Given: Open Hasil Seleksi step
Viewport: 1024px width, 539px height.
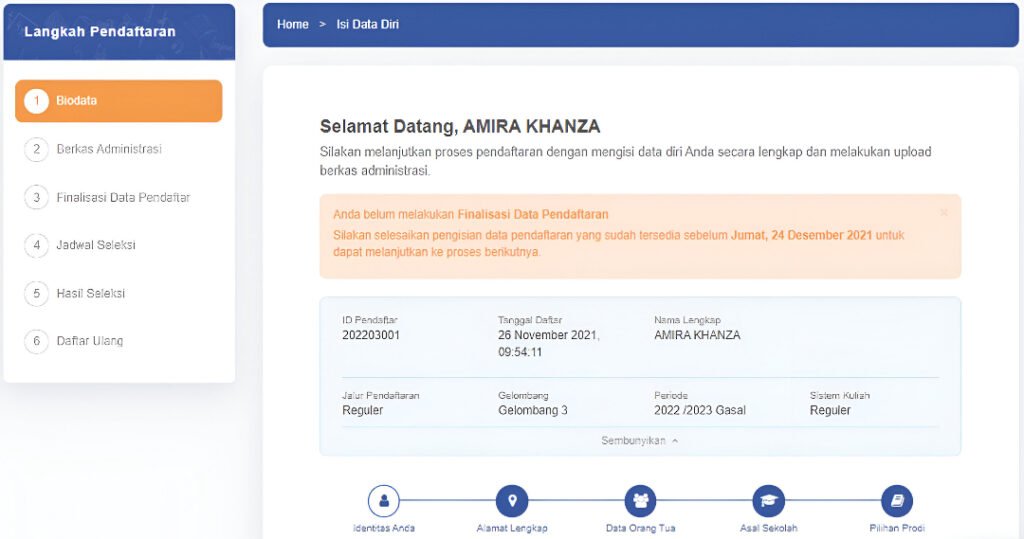Looking at the screenshot, I should (91, 293).
